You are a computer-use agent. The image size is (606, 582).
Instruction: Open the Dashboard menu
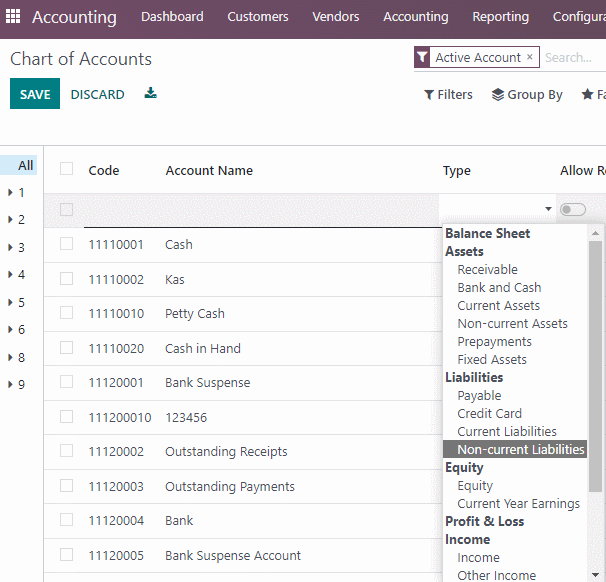click(172, 17)
